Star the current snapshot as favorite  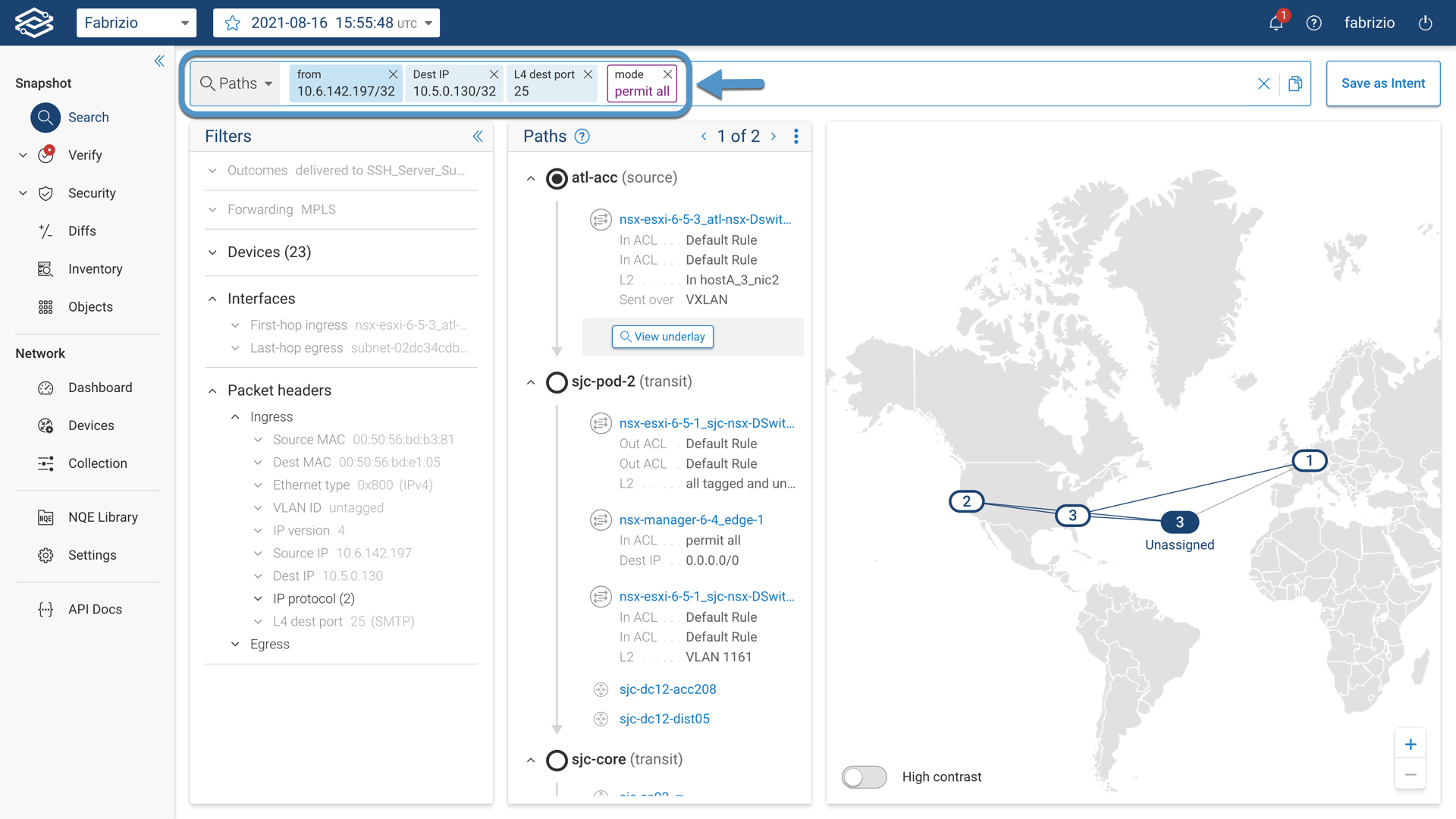click(233, 23)
